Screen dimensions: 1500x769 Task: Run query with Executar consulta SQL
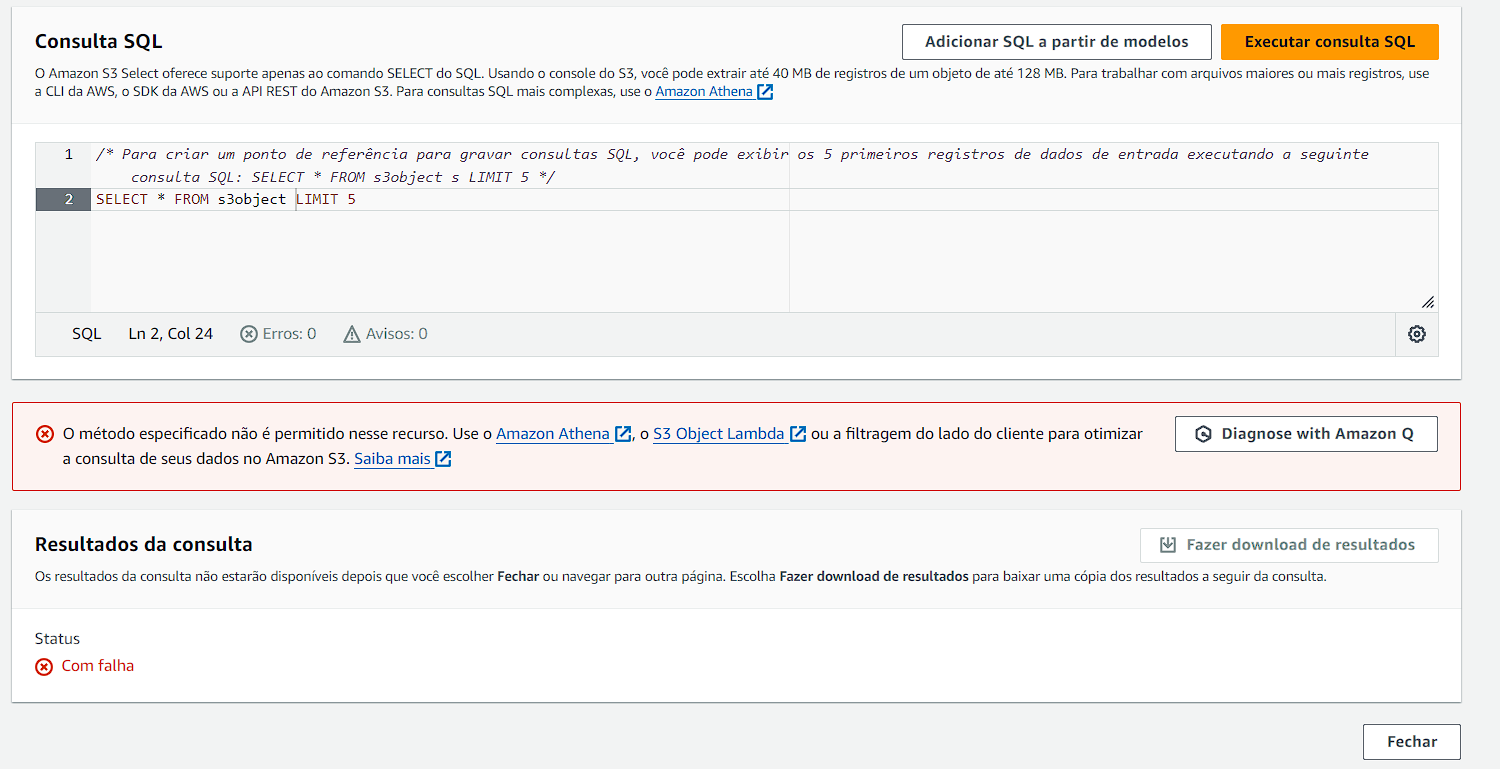1330,42
